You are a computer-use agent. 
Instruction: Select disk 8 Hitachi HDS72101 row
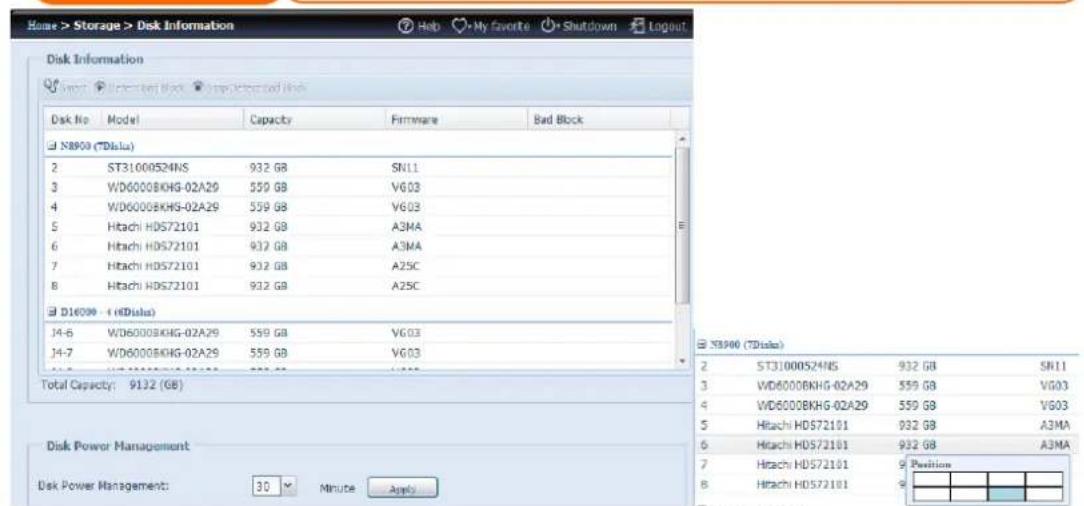[359, 285]
